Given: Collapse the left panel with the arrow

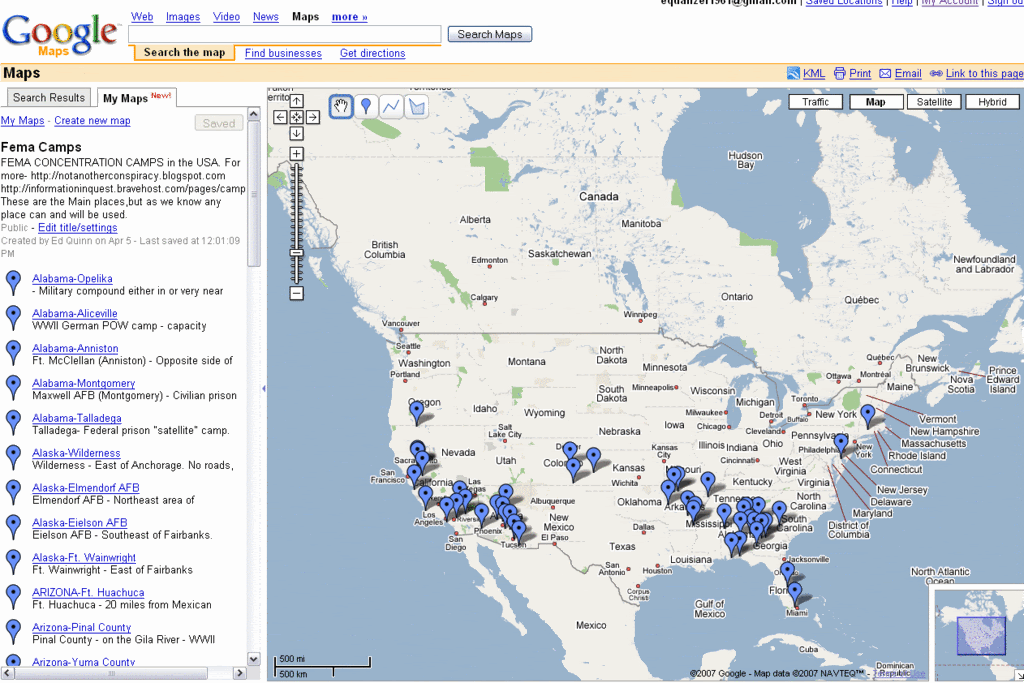Looking at the screenshot, I should pos(264,389).
